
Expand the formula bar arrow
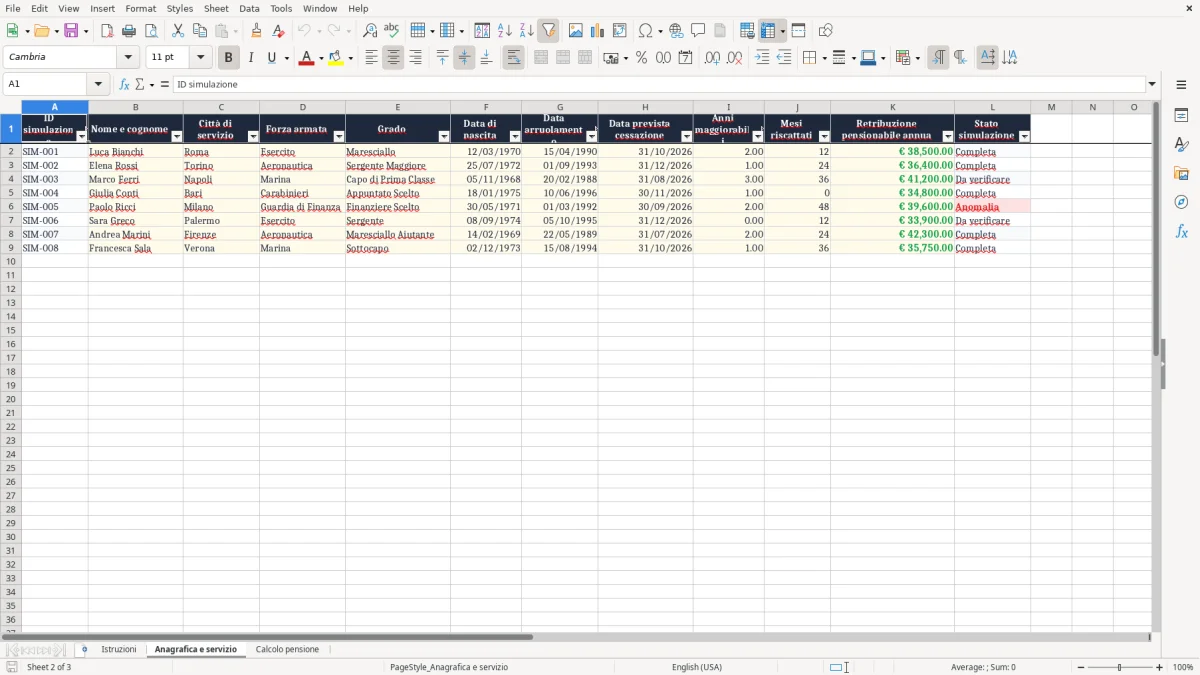coord(1152,84)
